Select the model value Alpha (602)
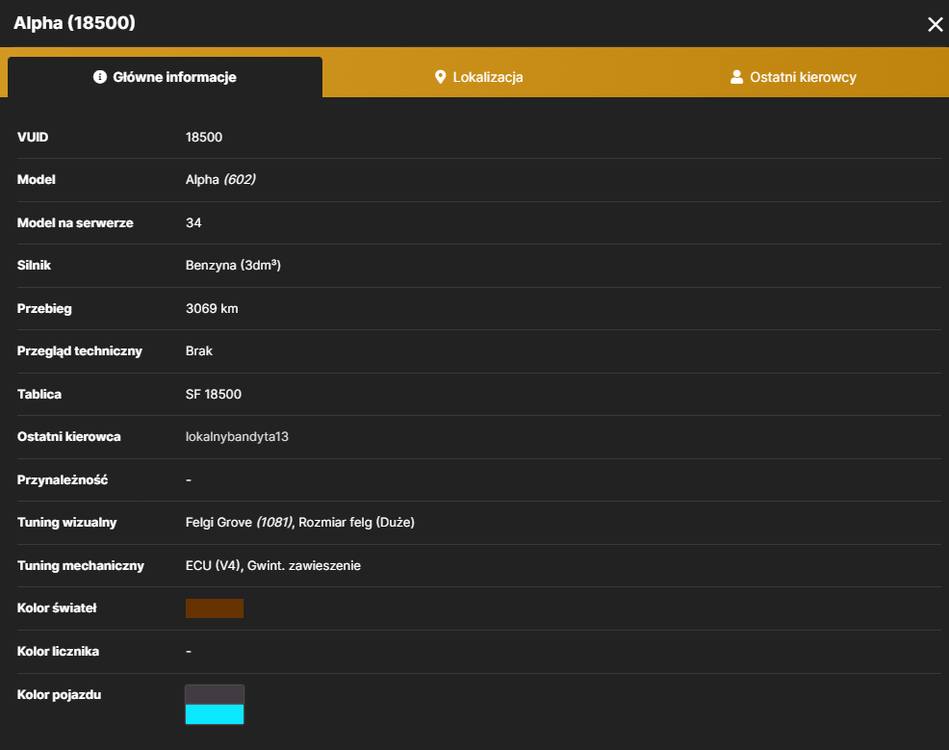Viewport: 949px width, 750px height. coord(220,179)
